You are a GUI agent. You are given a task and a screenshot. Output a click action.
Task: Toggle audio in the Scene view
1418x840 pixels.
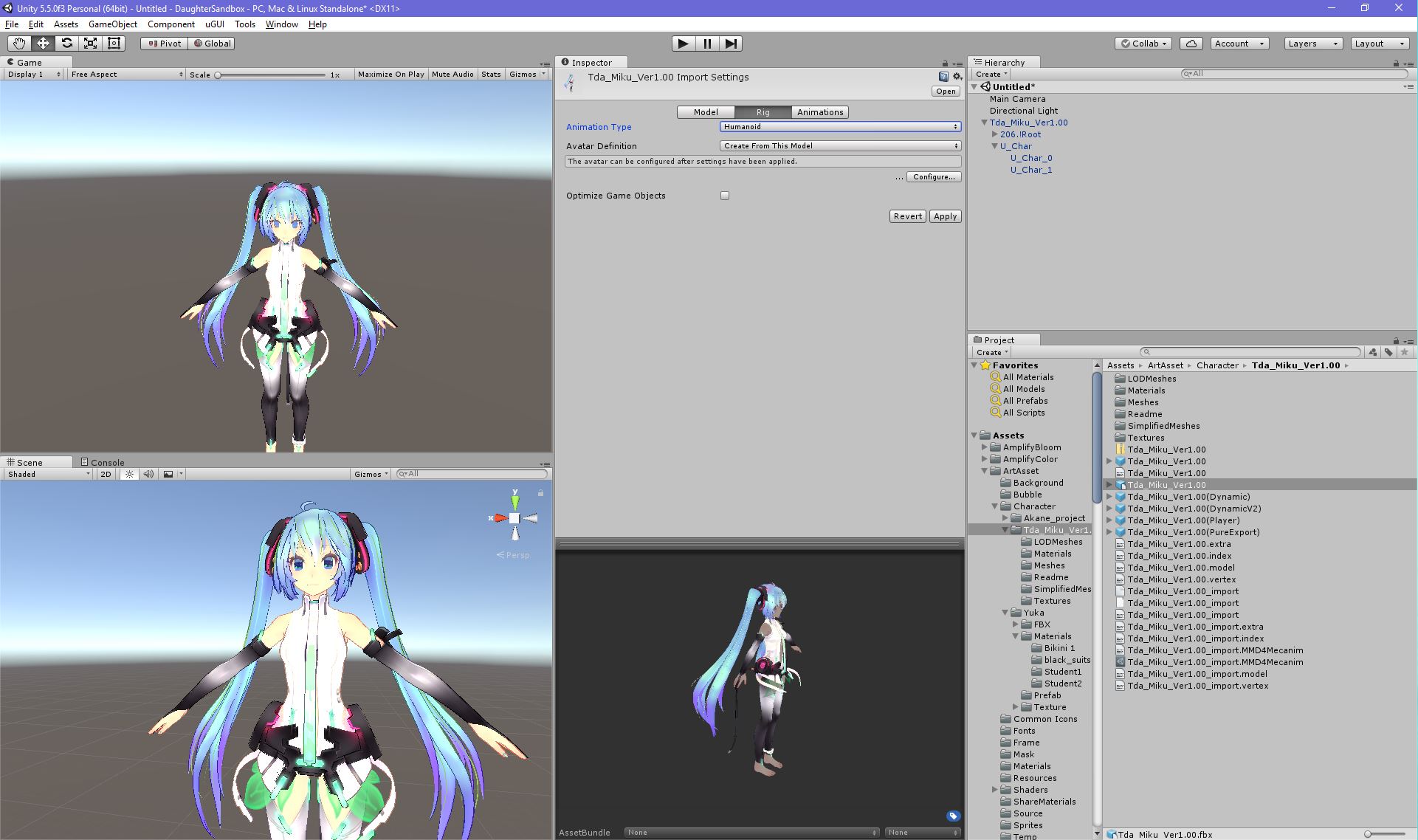pos(148,474)
